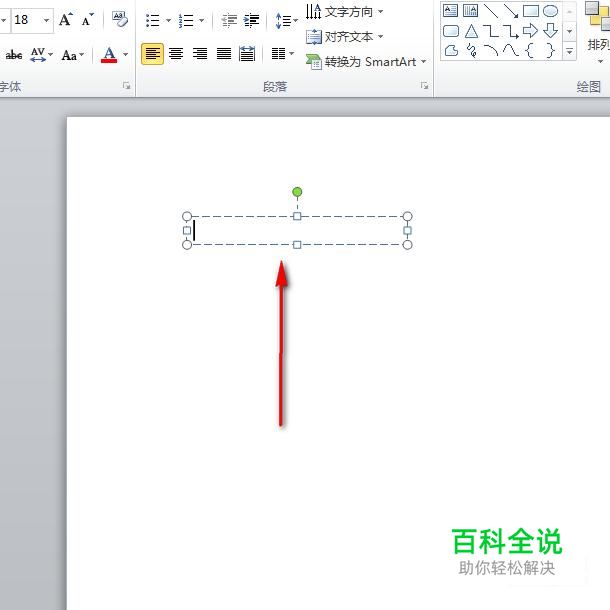Toggle align text left
Viewport: 610px width, 610px height.
point(152,54)
